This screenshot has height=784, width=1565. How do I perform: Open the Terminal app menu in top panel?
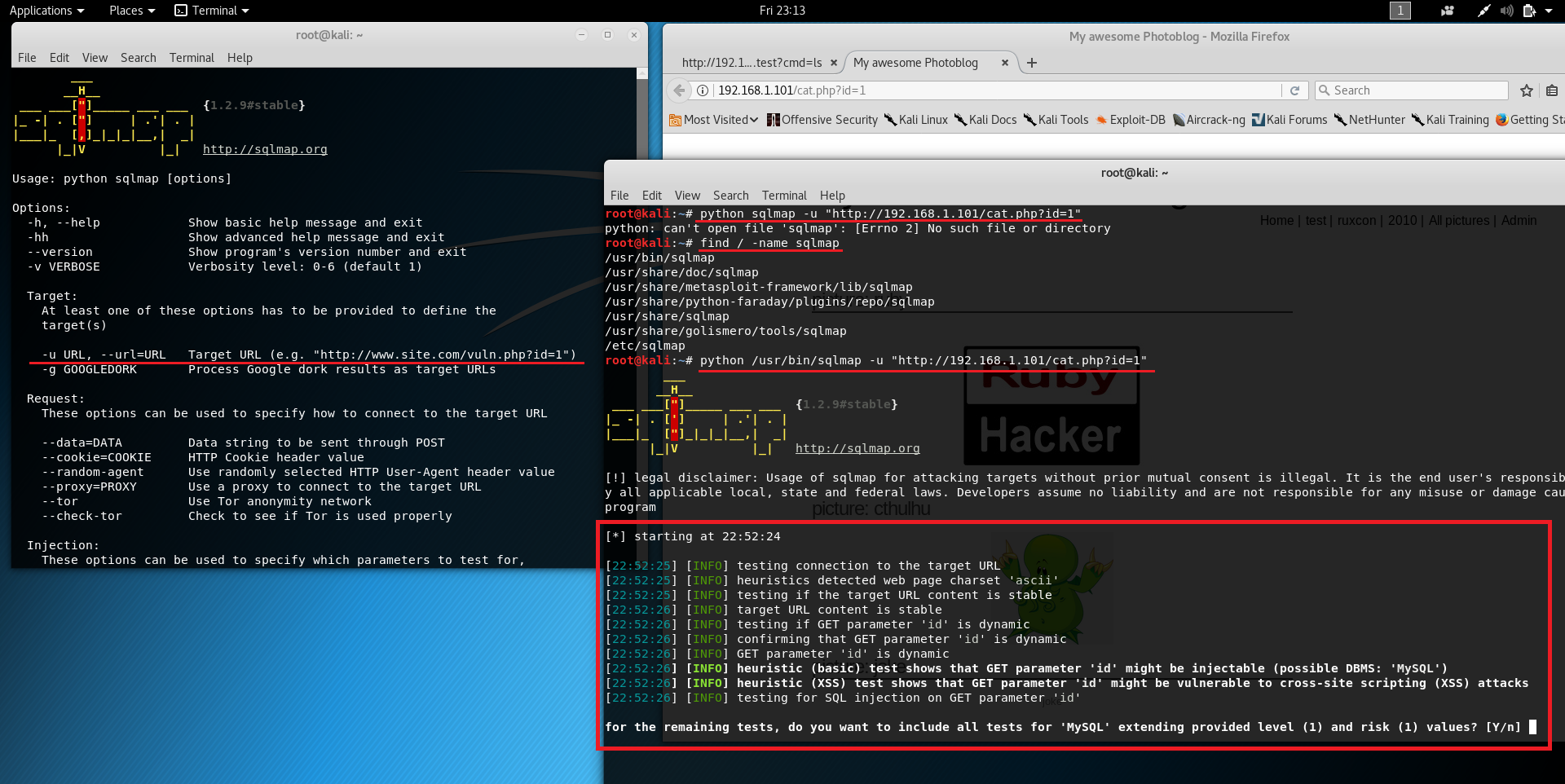[x=212, y=11]
